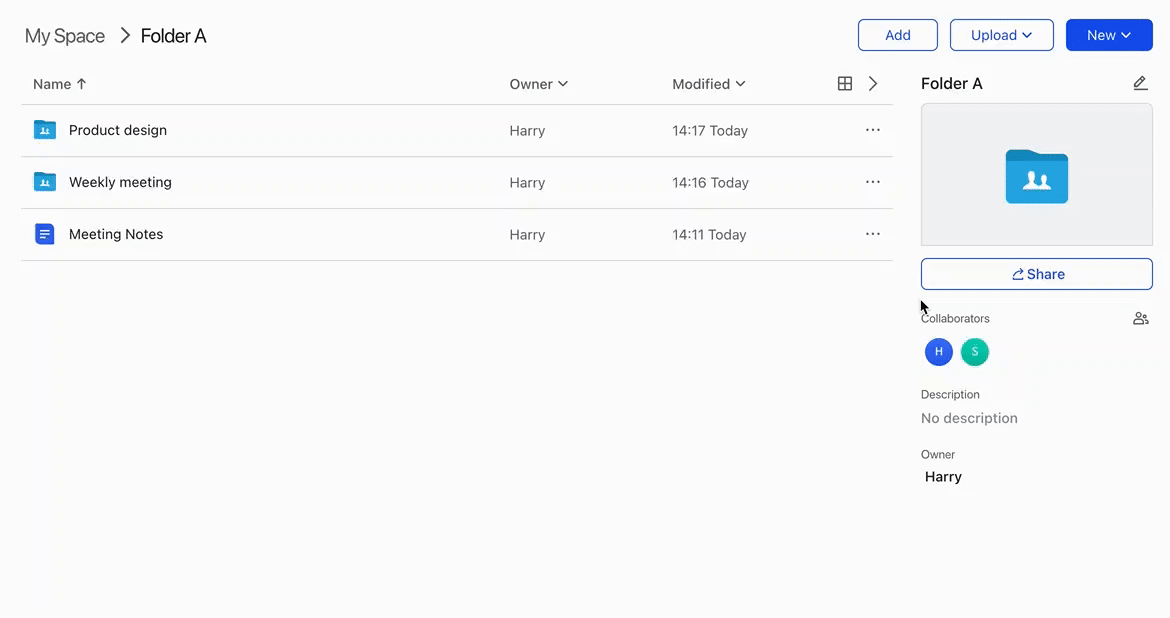This screenshot has height=618, width=1170.
Task: Collapse the details panel with right chevron
Action: coord(873,84)
